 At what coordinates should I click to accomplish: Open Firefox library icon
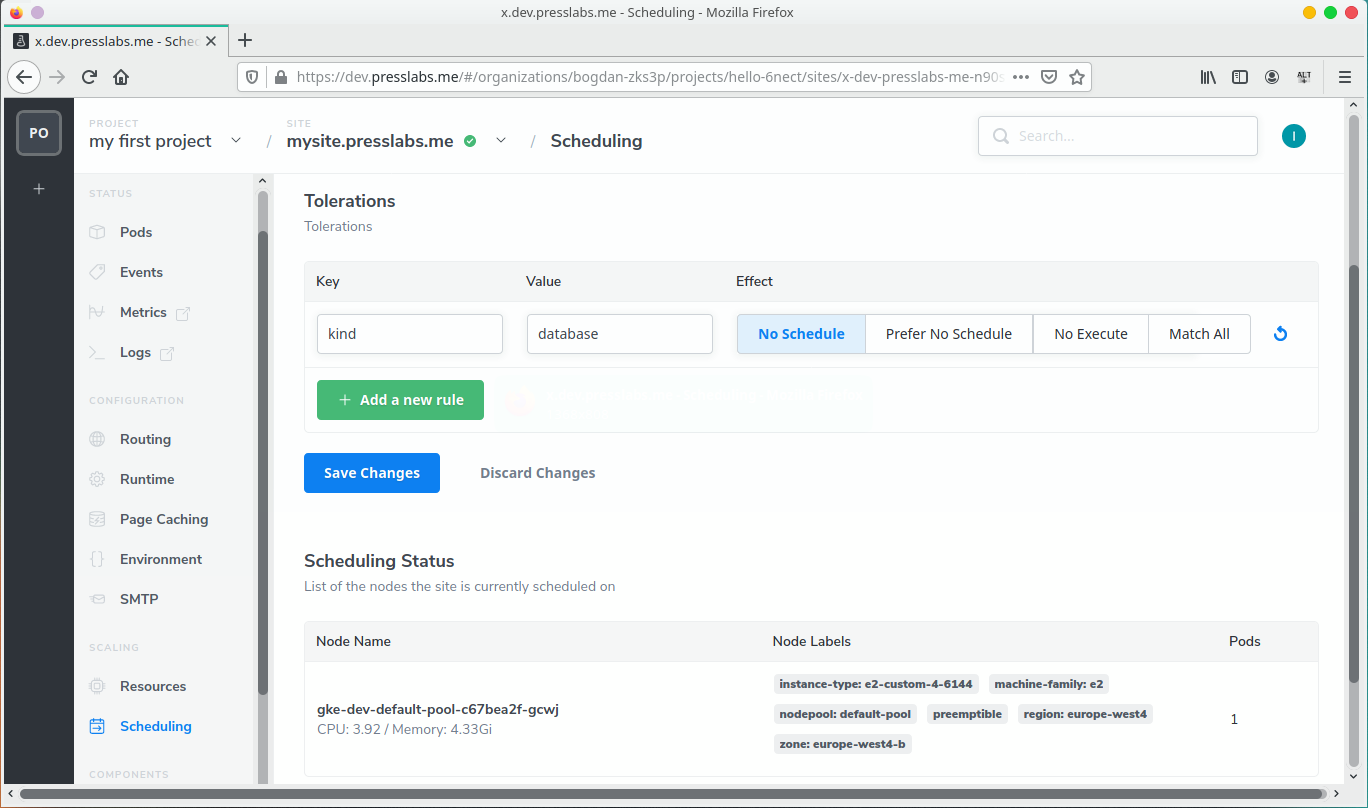click(1208, 77)
